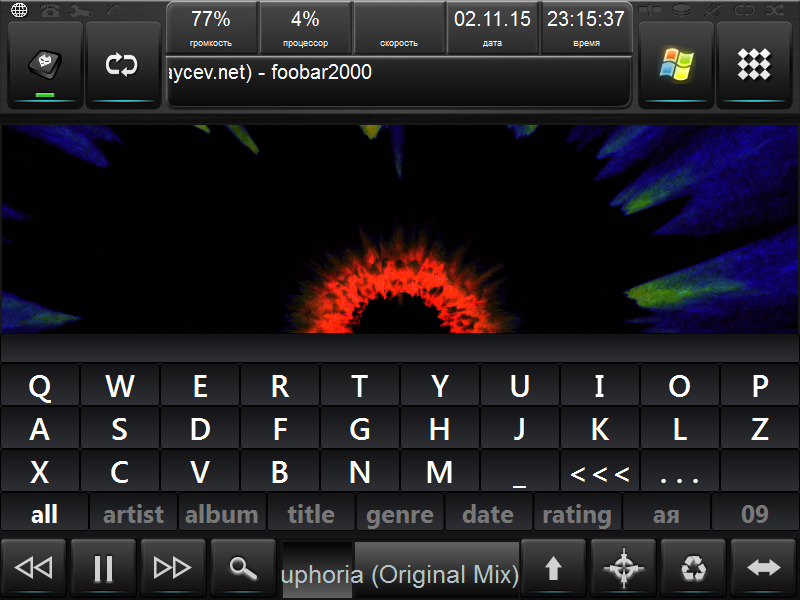
Task: Click the up arrow icon
Action: tap(553, 569)
